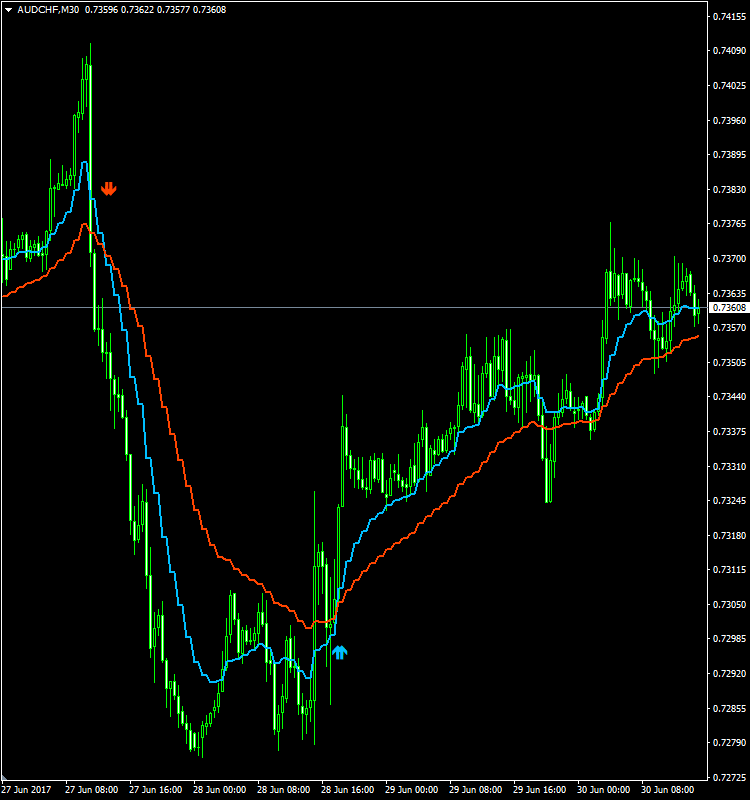Open the chart dropdown triangle beside AUDCHF
This screenshot has width=750, height=800.
[x=8, y=10]
